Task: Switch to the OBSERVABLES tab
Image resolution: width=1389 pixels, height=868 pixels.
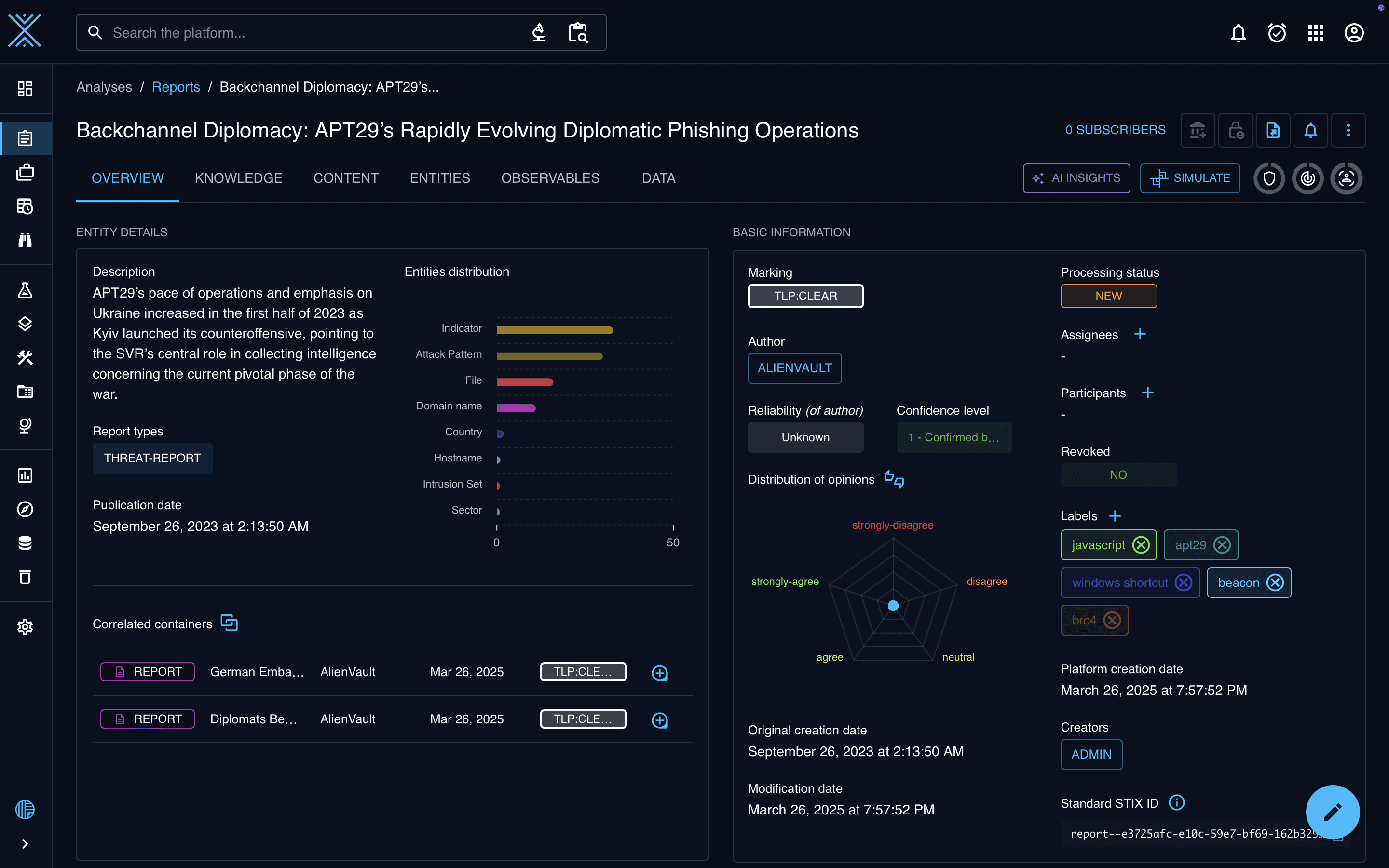Action: [550, 178]
